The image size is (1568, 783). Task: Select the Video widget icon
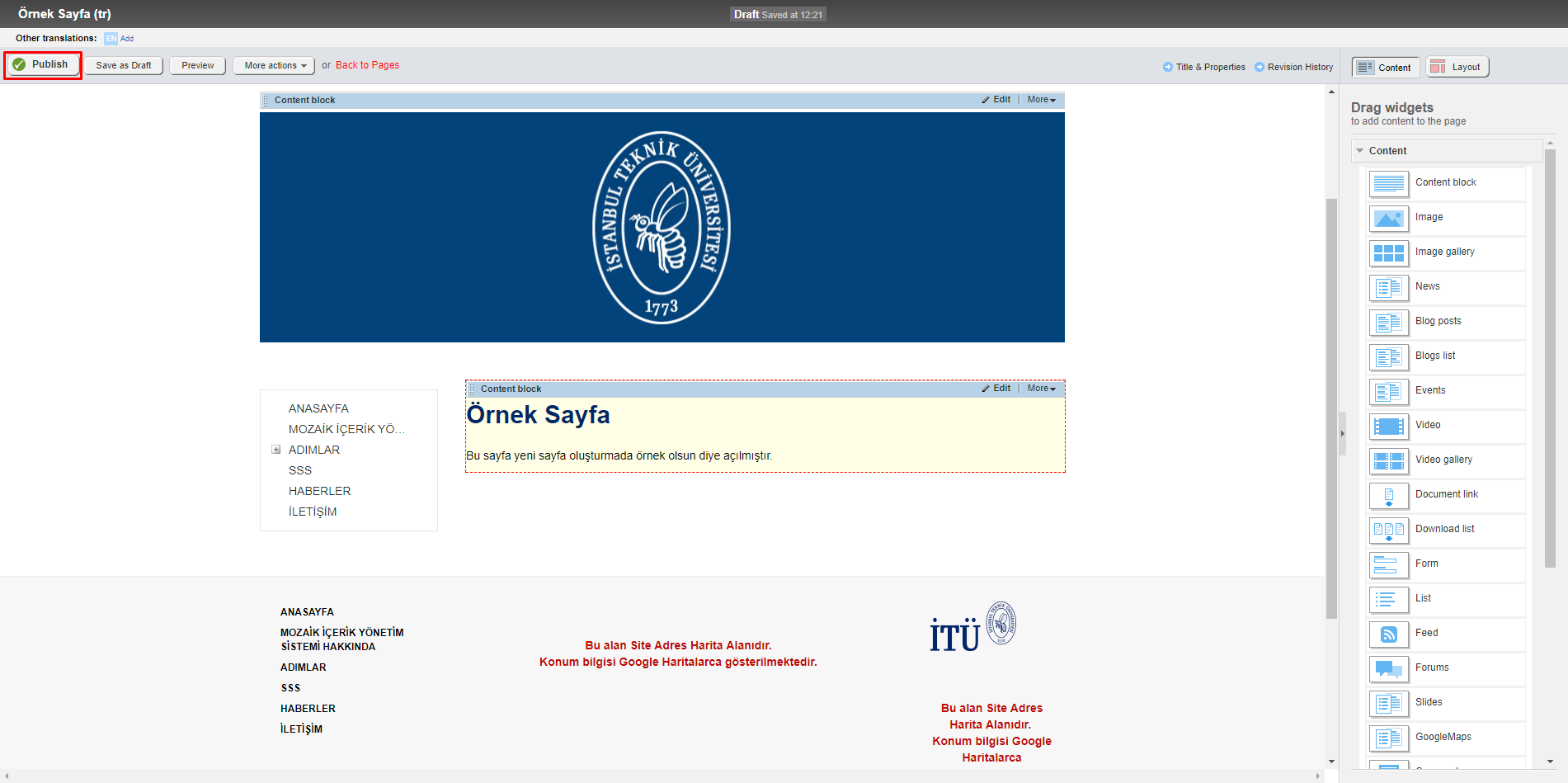1389,426
